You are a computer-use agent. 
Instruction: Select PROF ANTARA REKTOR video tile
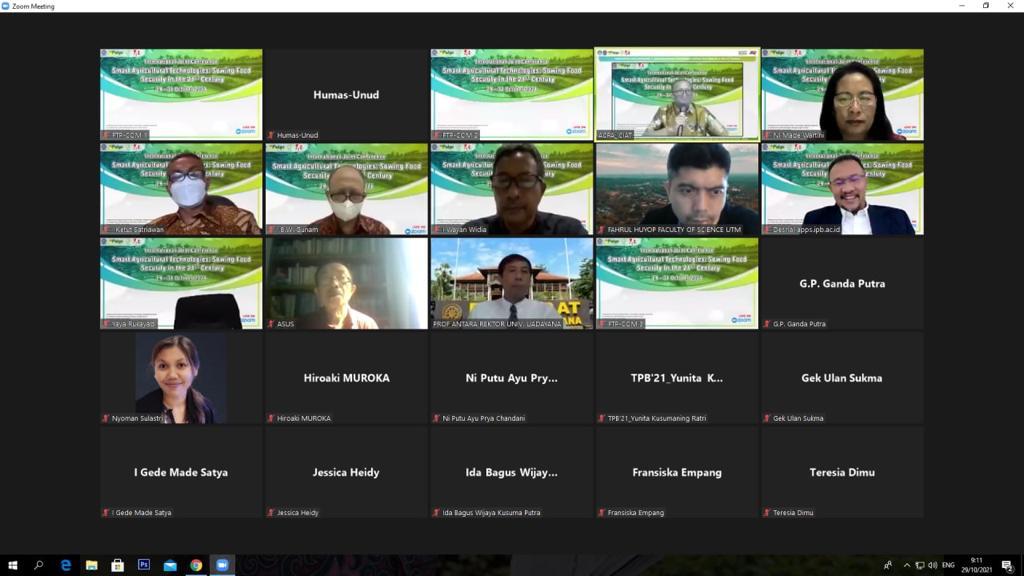512,283
